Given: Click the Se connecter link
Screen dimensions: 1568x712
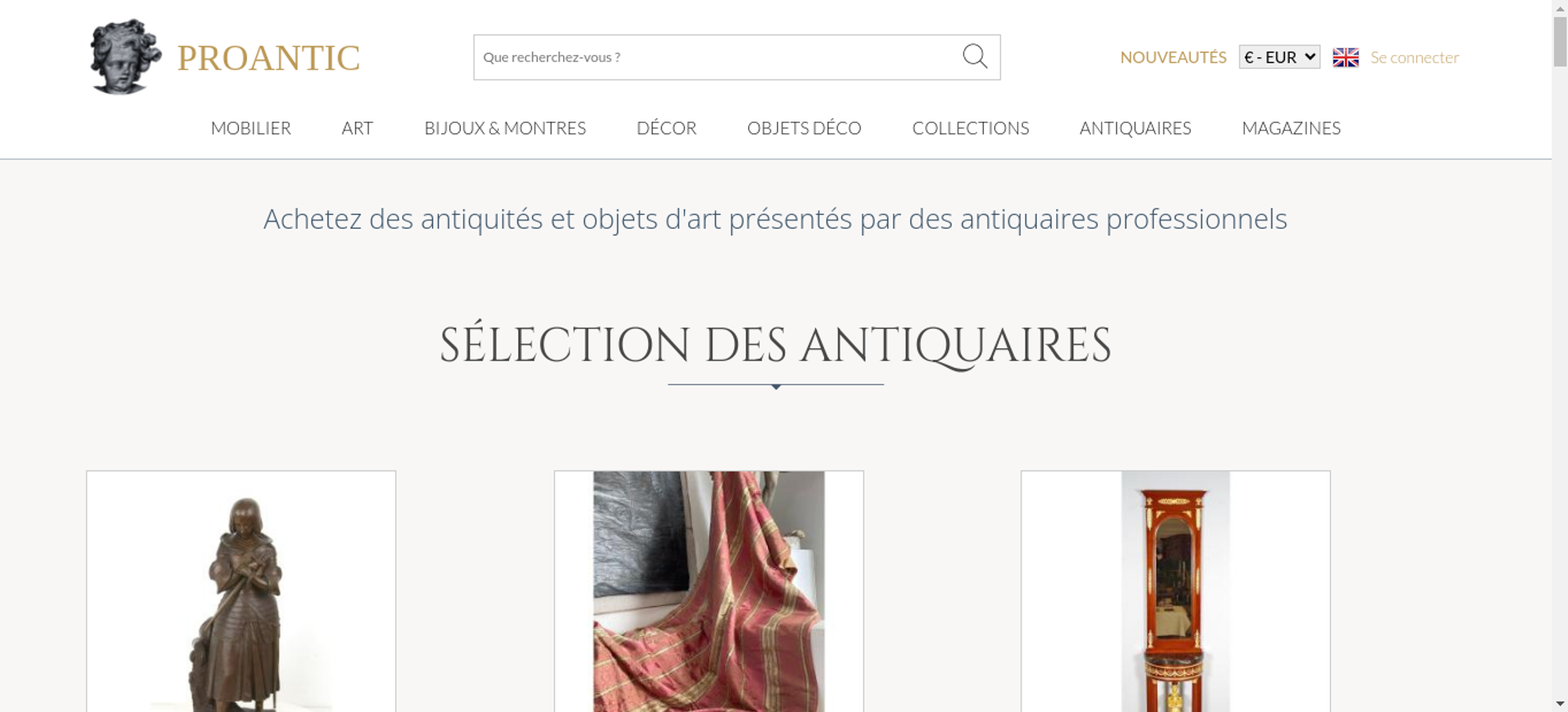Looking at the screenshot, I should pyautogui.click(x=1414, y=57).
